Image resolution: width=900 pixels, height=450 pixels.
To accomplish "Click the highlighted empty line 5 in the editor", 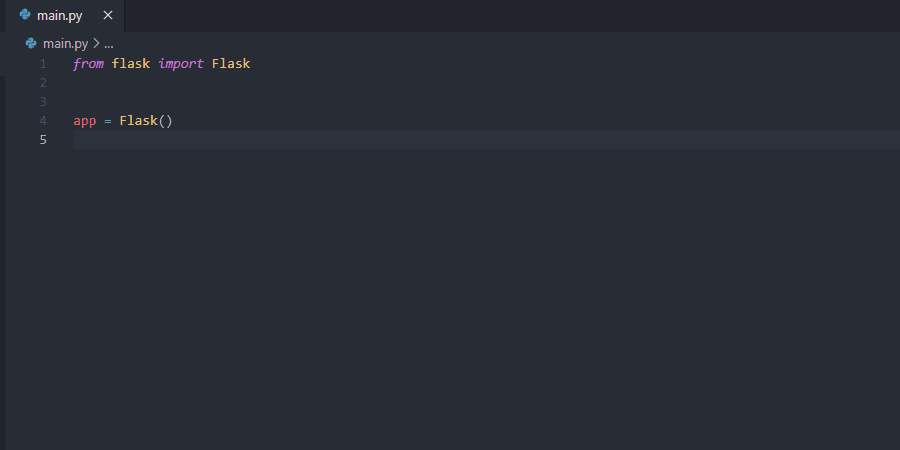I will pos(480,140).
